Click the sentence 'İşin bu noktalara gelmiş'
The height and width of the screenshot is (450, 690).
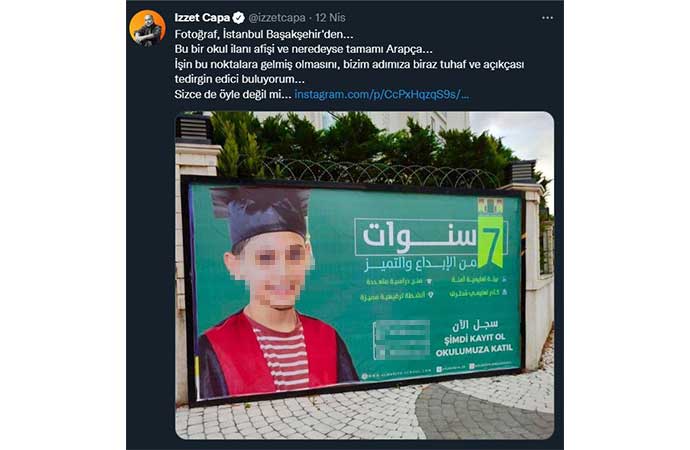[349, 65]
